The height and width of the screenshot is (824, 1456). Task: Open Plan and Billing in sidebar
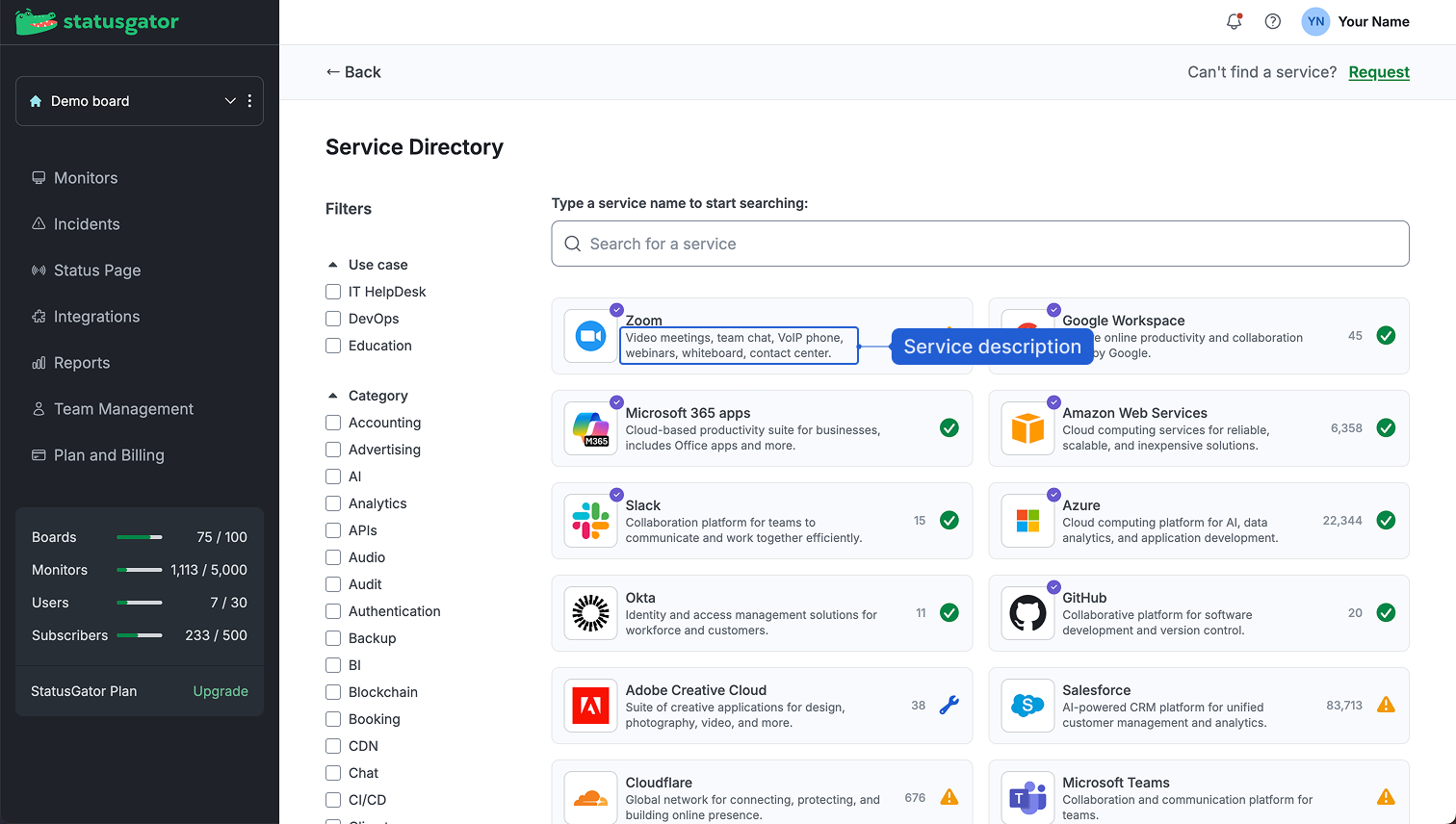coord(98,455)
